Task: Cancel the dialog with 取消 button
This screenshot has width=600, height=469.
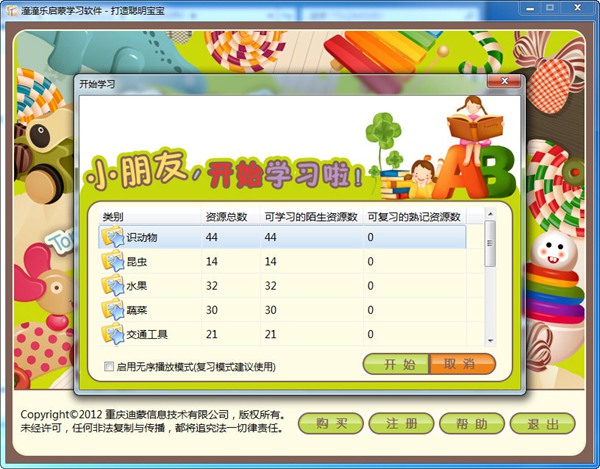Action: point(463,364)
